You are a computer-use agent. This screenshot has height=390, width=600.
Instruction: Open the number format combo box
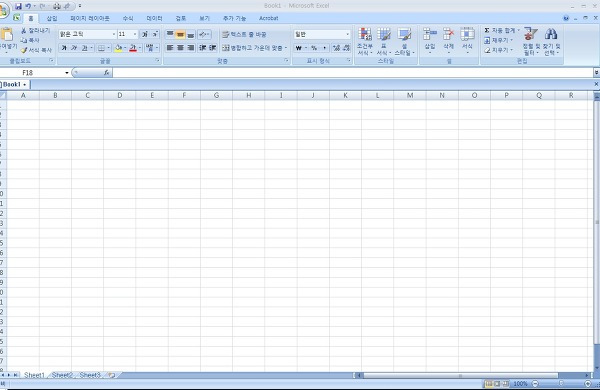[322, 34]
